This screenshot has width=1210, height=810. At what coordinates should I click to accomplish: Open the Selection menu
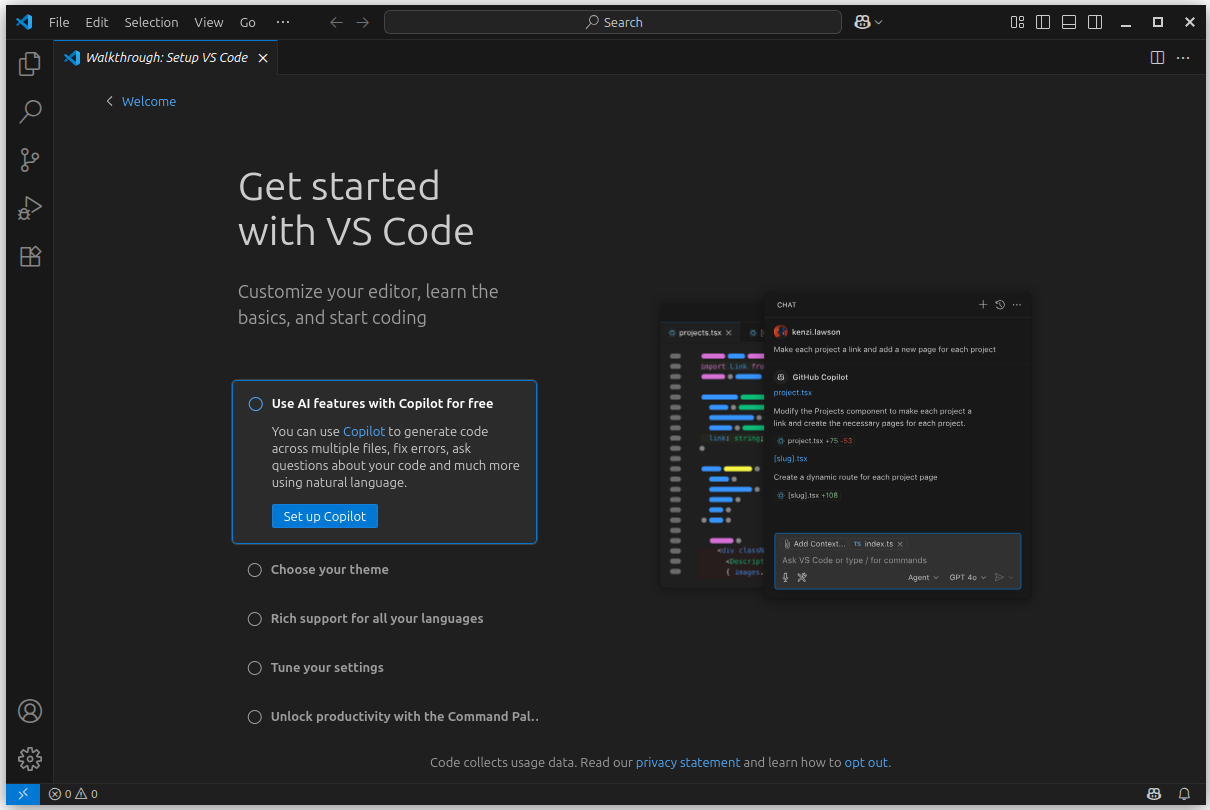(151, 22)
